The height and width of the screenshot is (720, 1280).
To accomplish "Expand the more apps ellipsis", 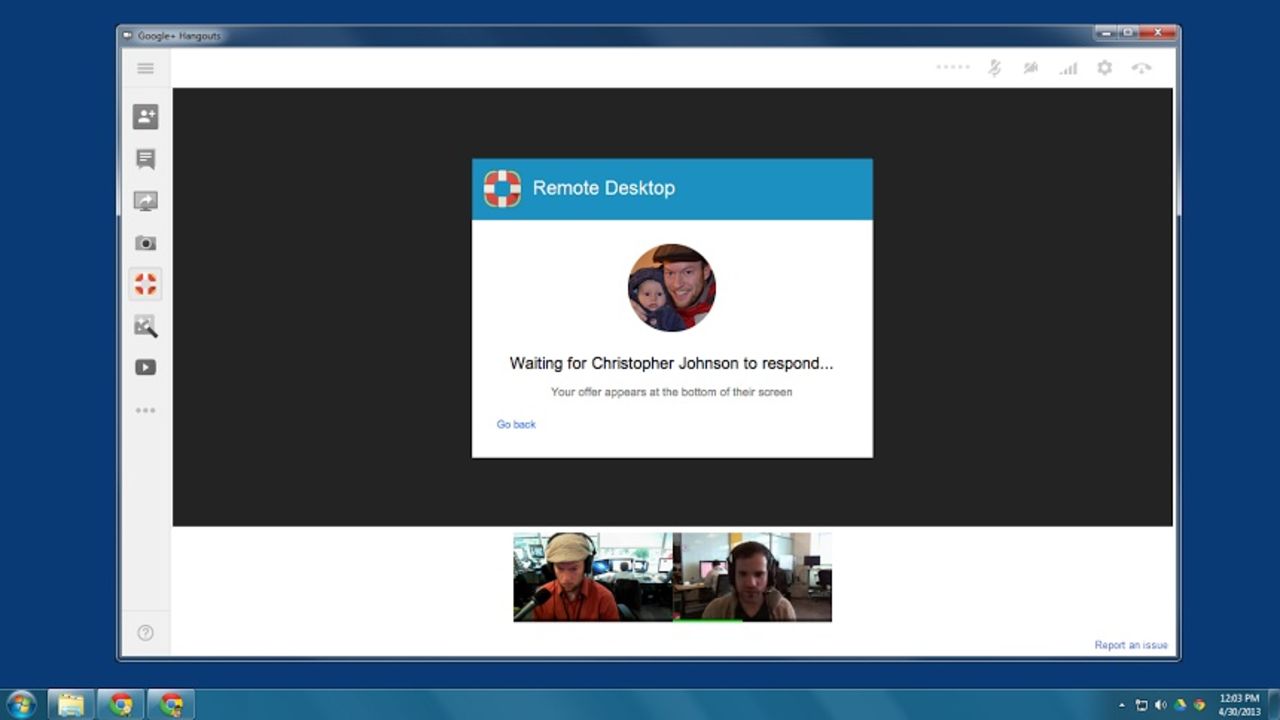I will point(145,410).
